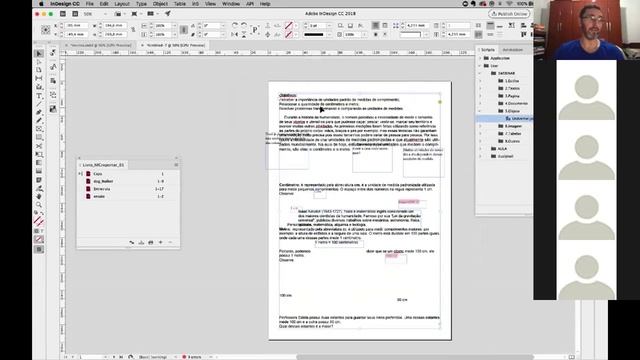Collapse the User folder in Scripts panel
The height and width of the screenshot is (360, 640).
point(480,66)
